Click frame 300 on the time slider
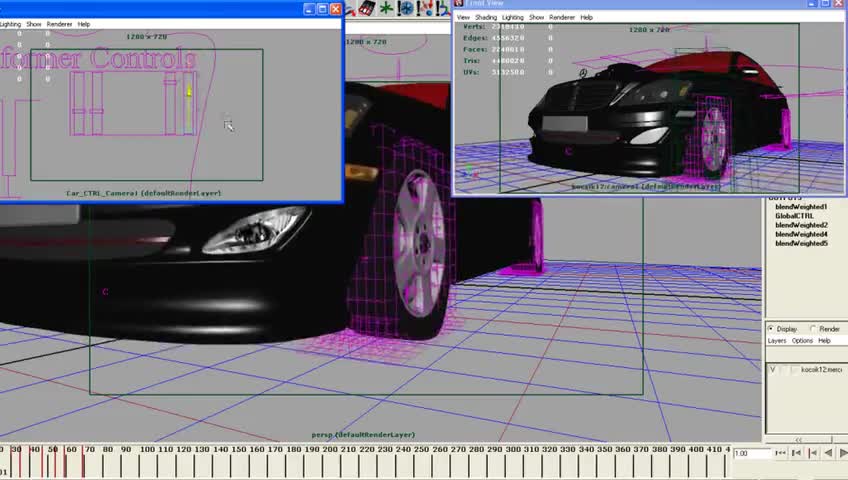This screenshot has height=480, width=848. tap(513, 450)
